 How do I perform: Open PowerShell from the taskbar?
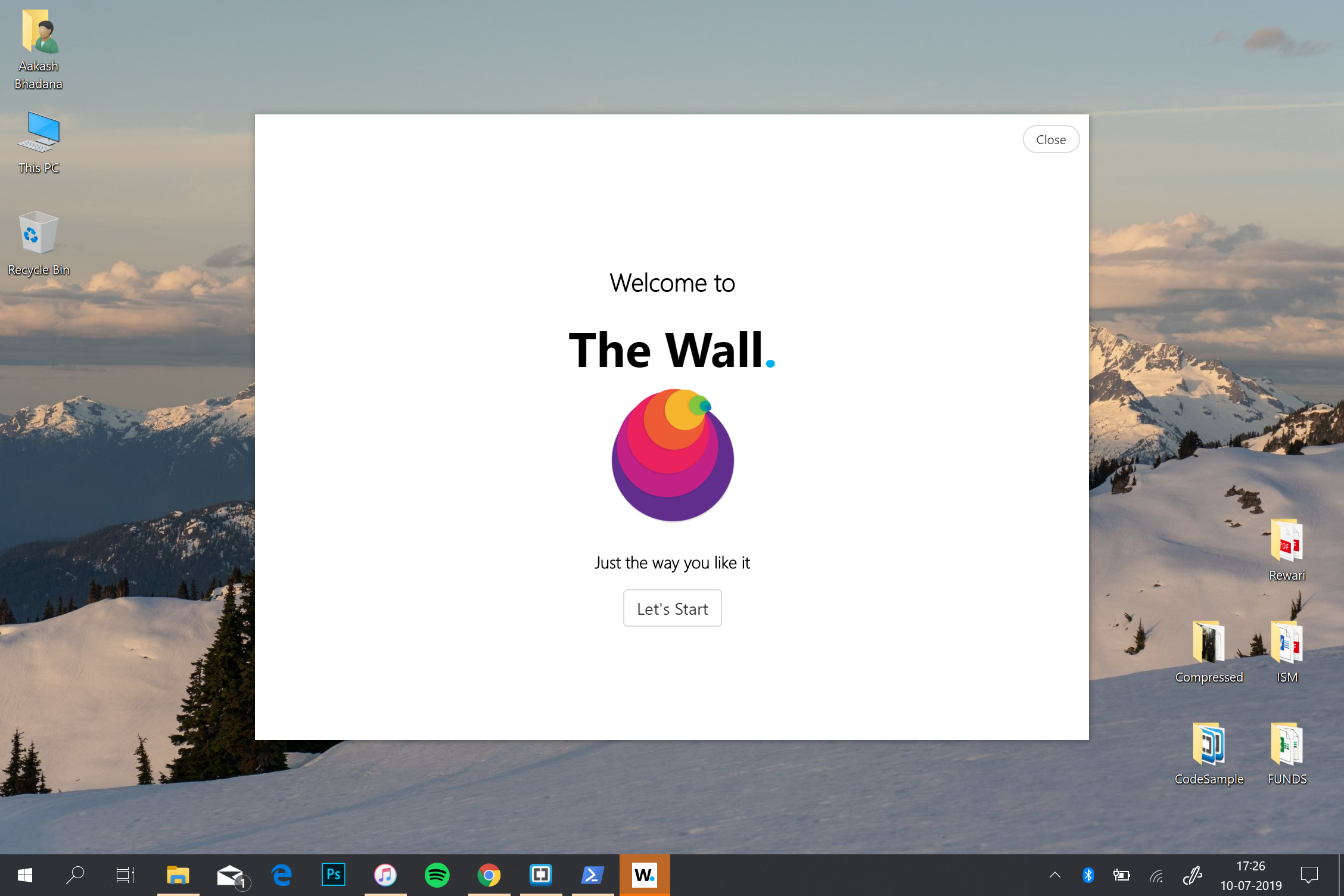pyautogui.click(x=592, y=875)
